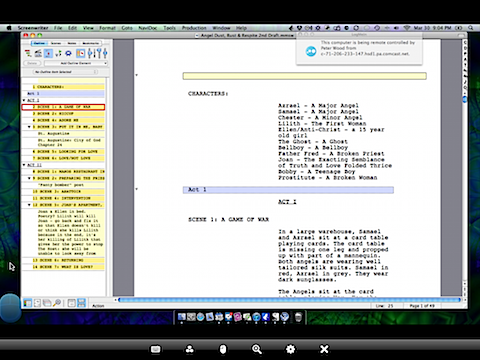Collapse the yellow note bar triangle in script
The image size is (480, 360).
coord(137,75)
